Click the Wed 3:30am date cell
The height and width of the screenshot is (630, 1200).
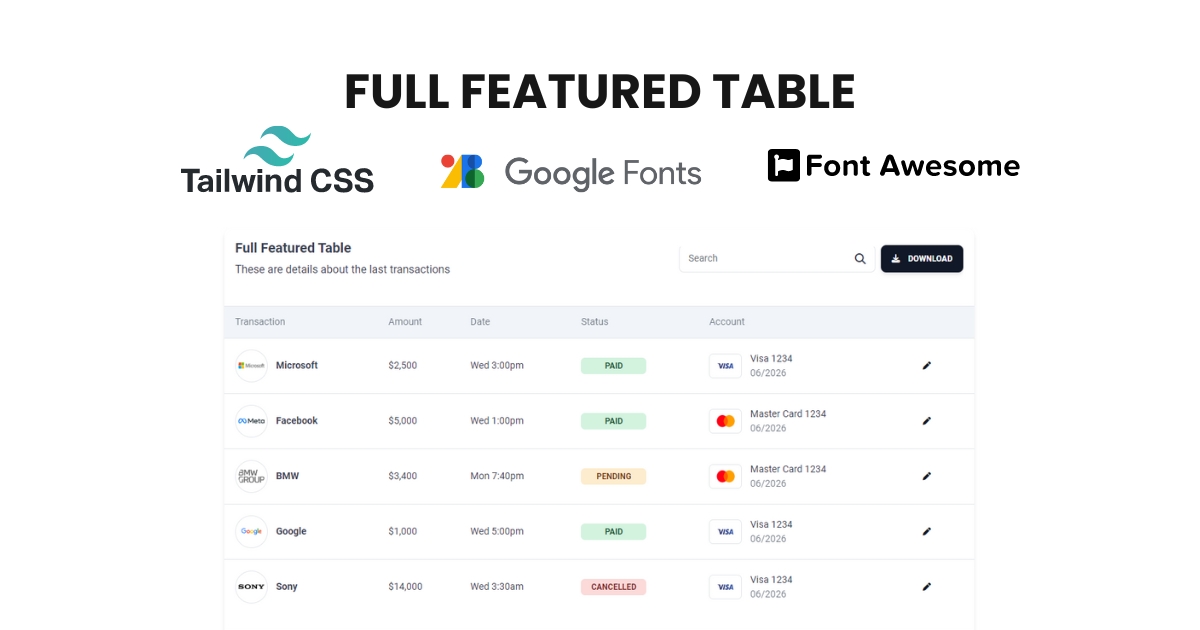coord(497,587)
